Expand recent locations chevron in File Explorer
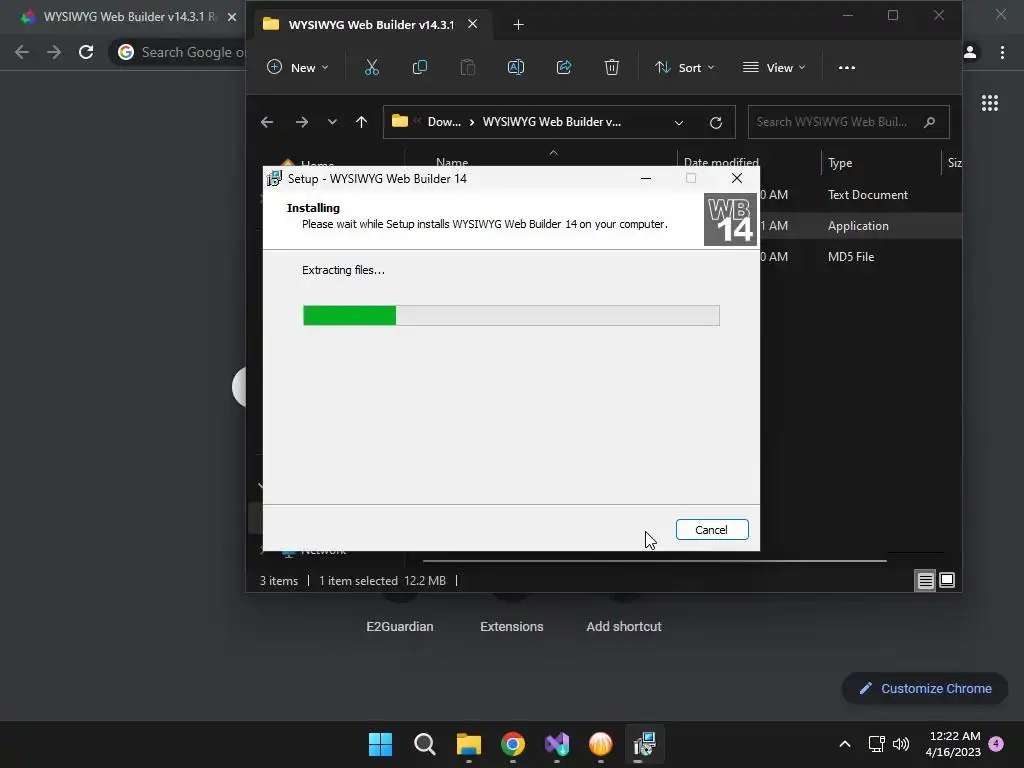1024x768 pixels. point(332,122)
